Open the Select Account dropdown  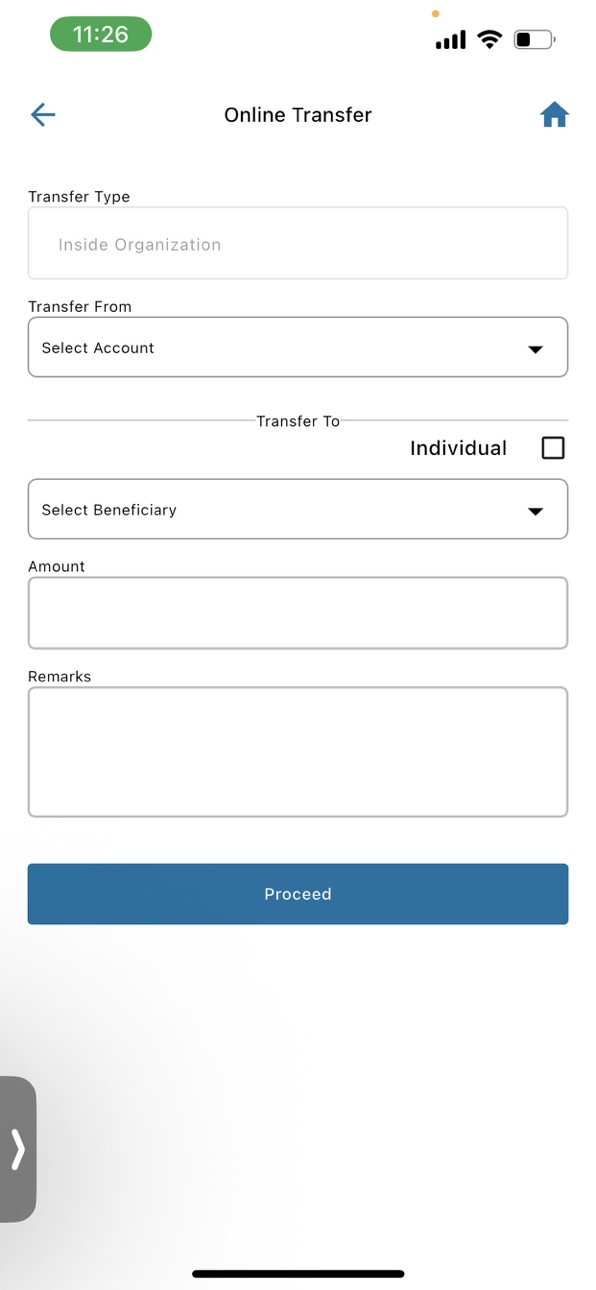[298, 347]
